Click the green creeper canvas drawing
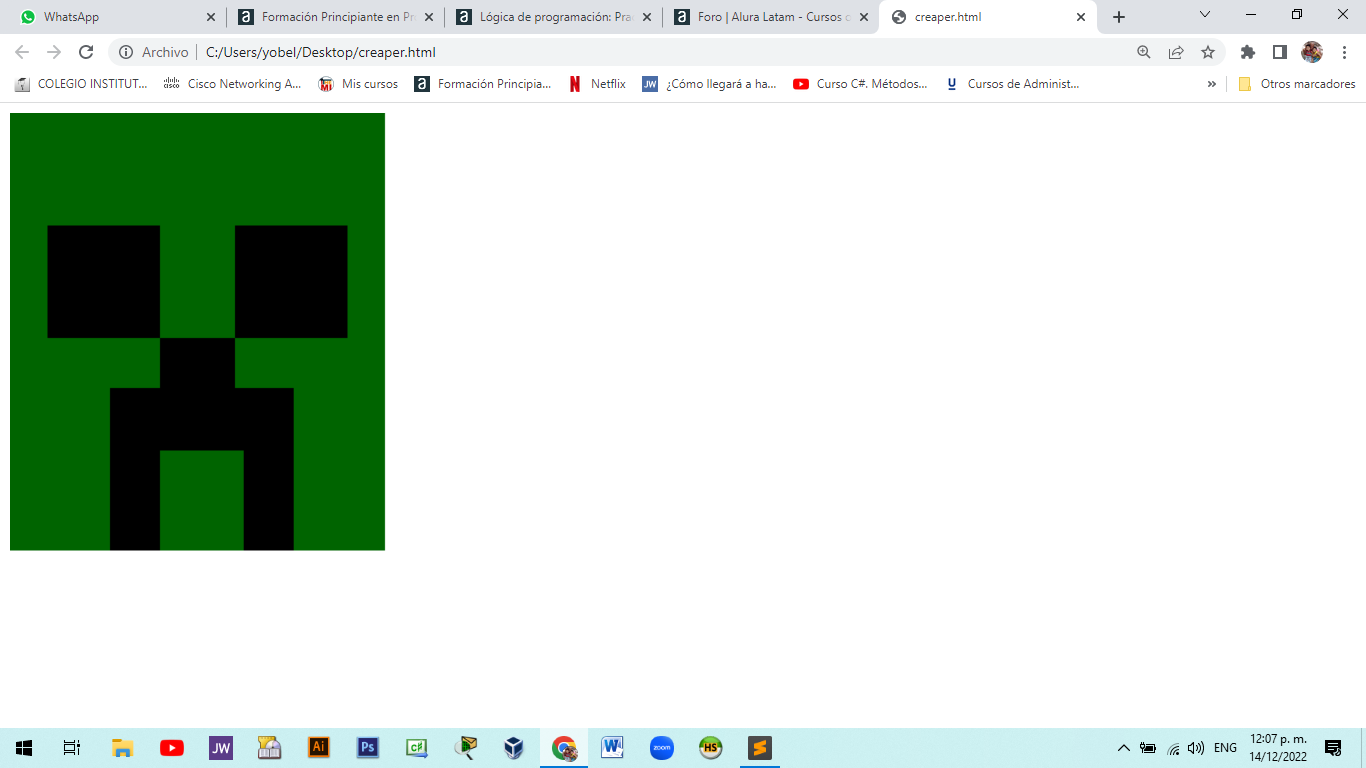This screenshot has width=1366, height=768. [197, 331]
